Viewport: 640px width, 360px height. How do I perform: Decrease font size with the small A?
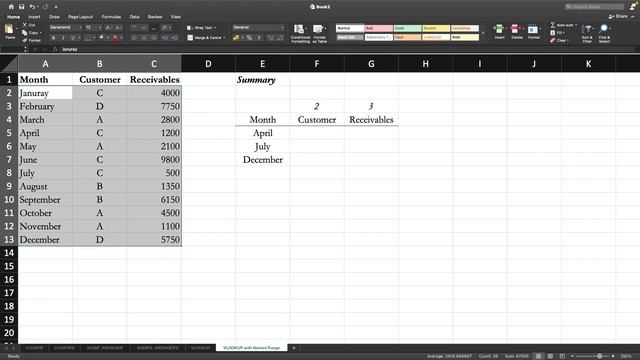(118, 27)
